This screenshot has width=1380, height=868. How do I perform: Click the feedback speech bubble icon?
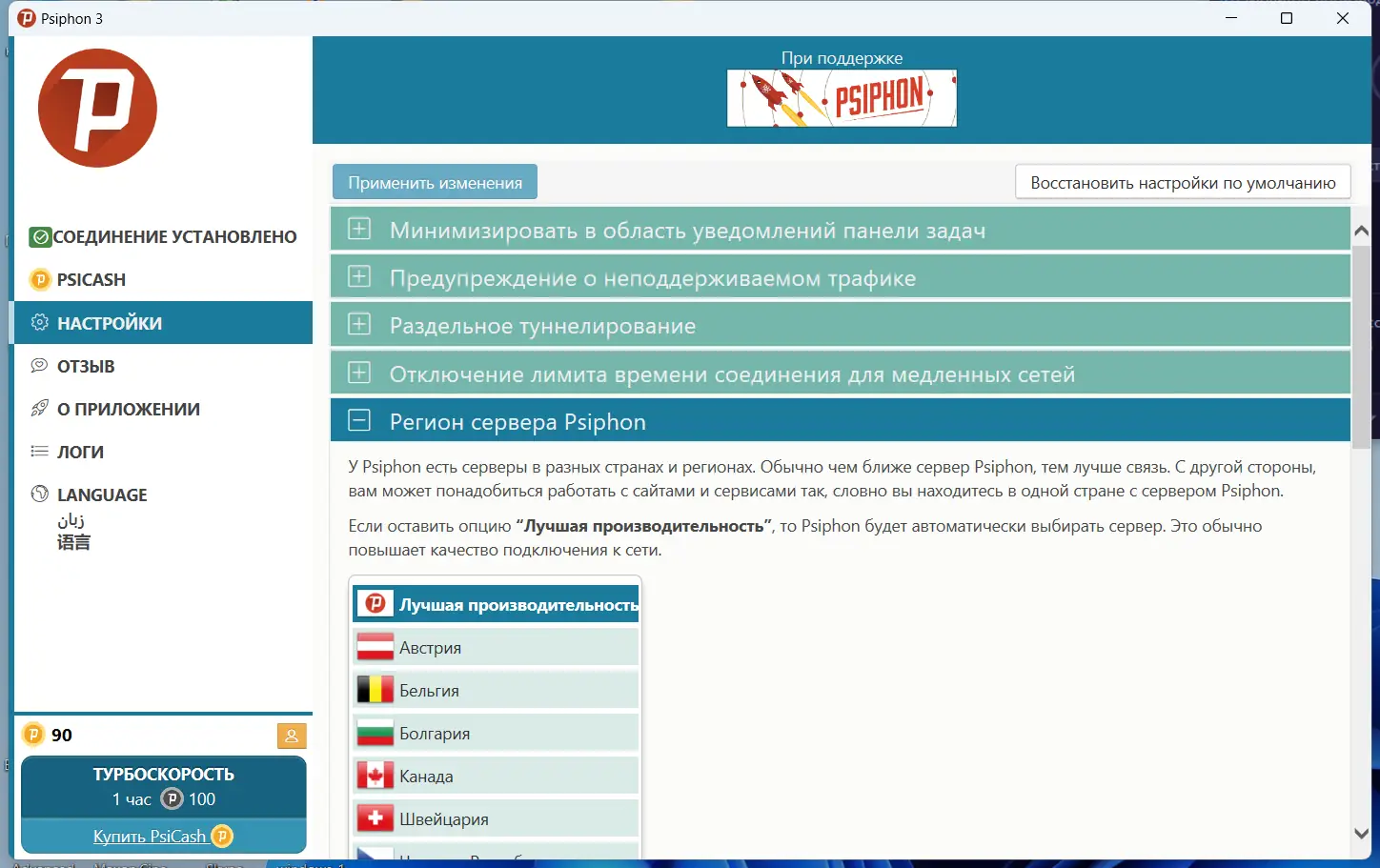40,365
